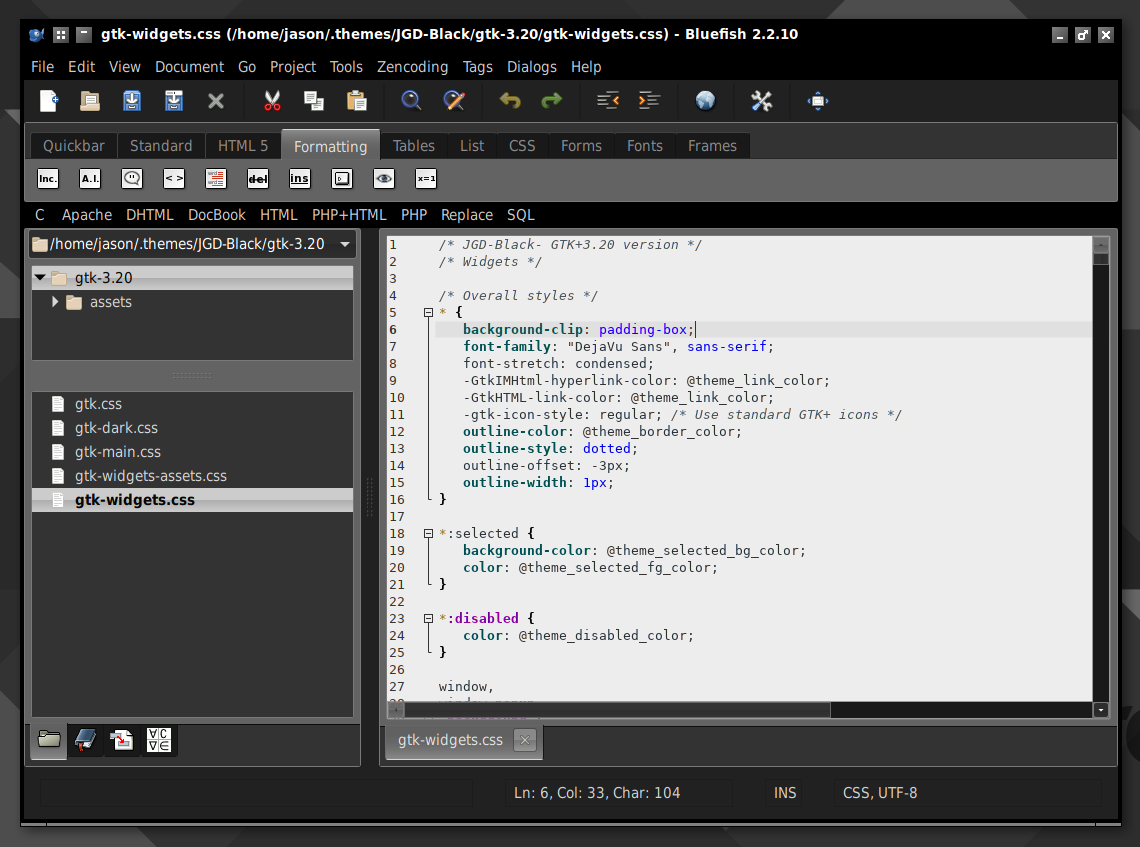Close the current document with the X toolbar icon

216,101
